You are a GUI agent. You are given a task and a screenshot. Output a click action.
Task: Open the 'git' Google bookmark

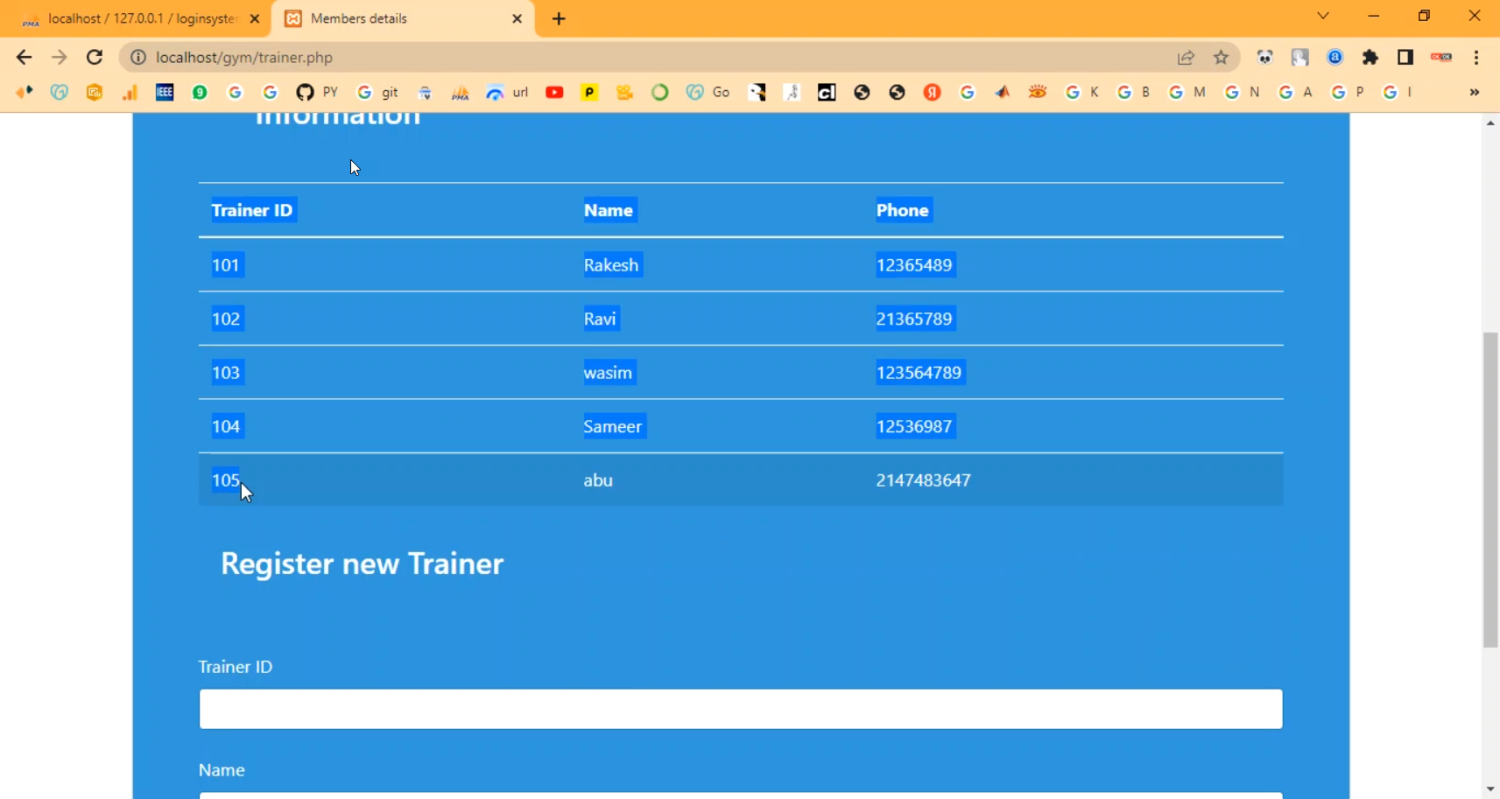click(x=377, y=92)
